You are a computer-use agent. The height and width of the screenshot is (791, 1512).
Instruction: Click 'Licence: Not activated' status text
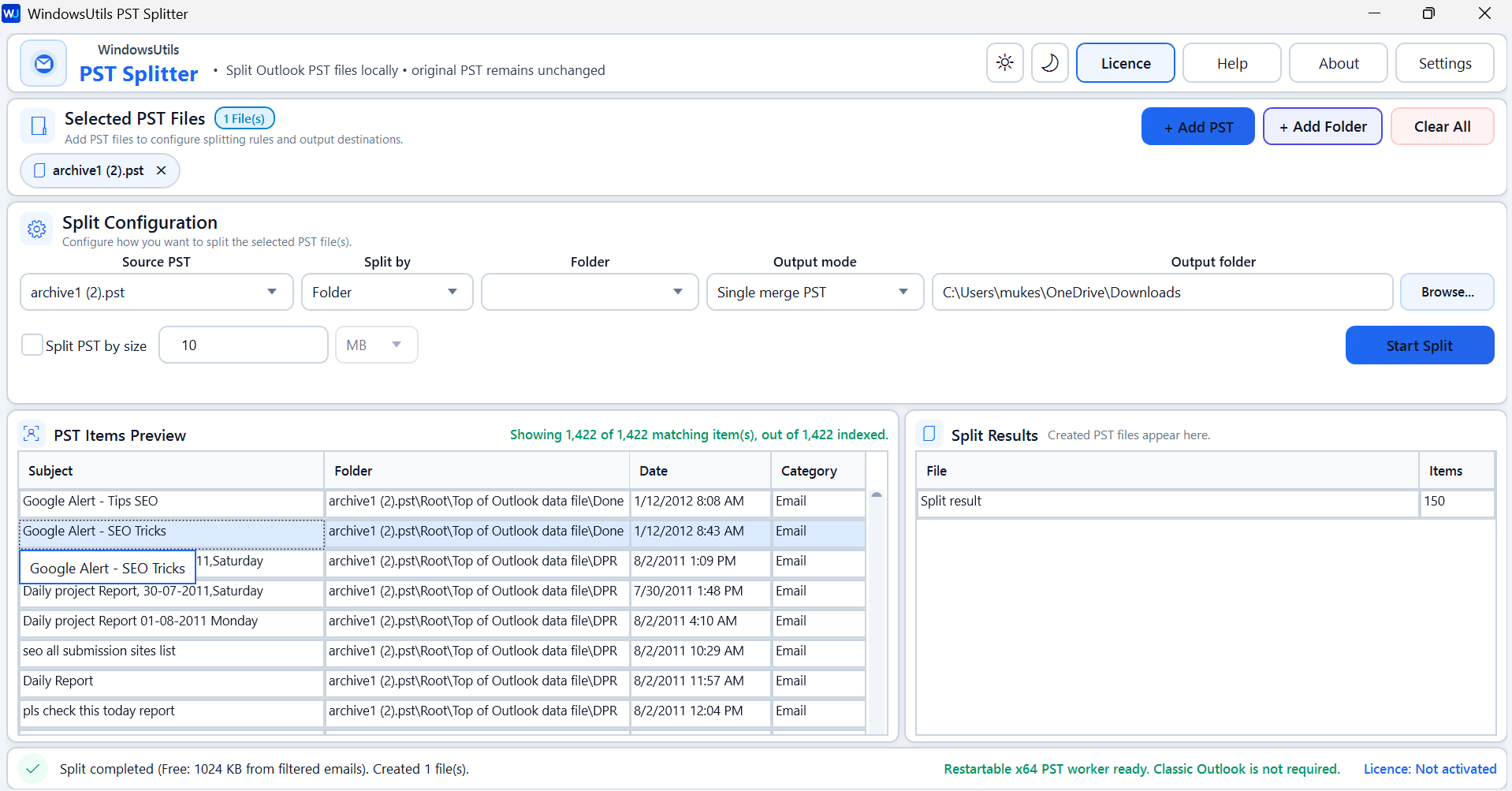point(1429,768)
